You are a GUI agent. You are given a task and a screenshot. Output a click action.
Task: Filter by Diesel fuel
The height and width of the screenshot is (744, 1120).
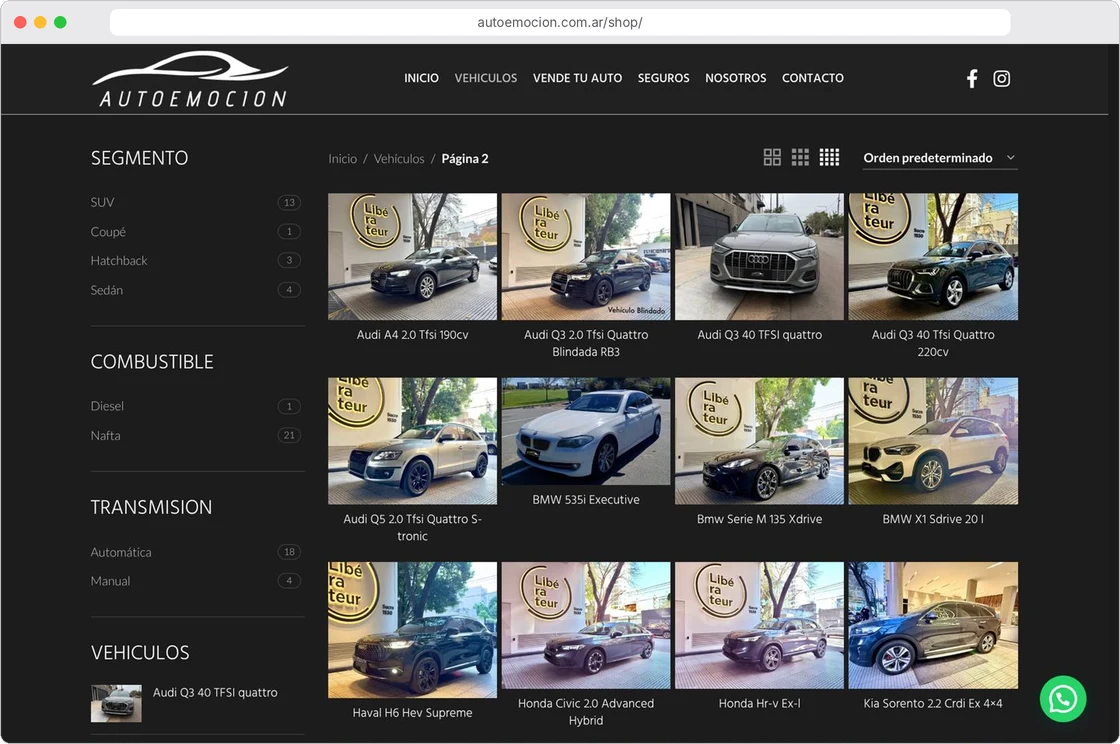pyautogui.click(x=107, y=406)
